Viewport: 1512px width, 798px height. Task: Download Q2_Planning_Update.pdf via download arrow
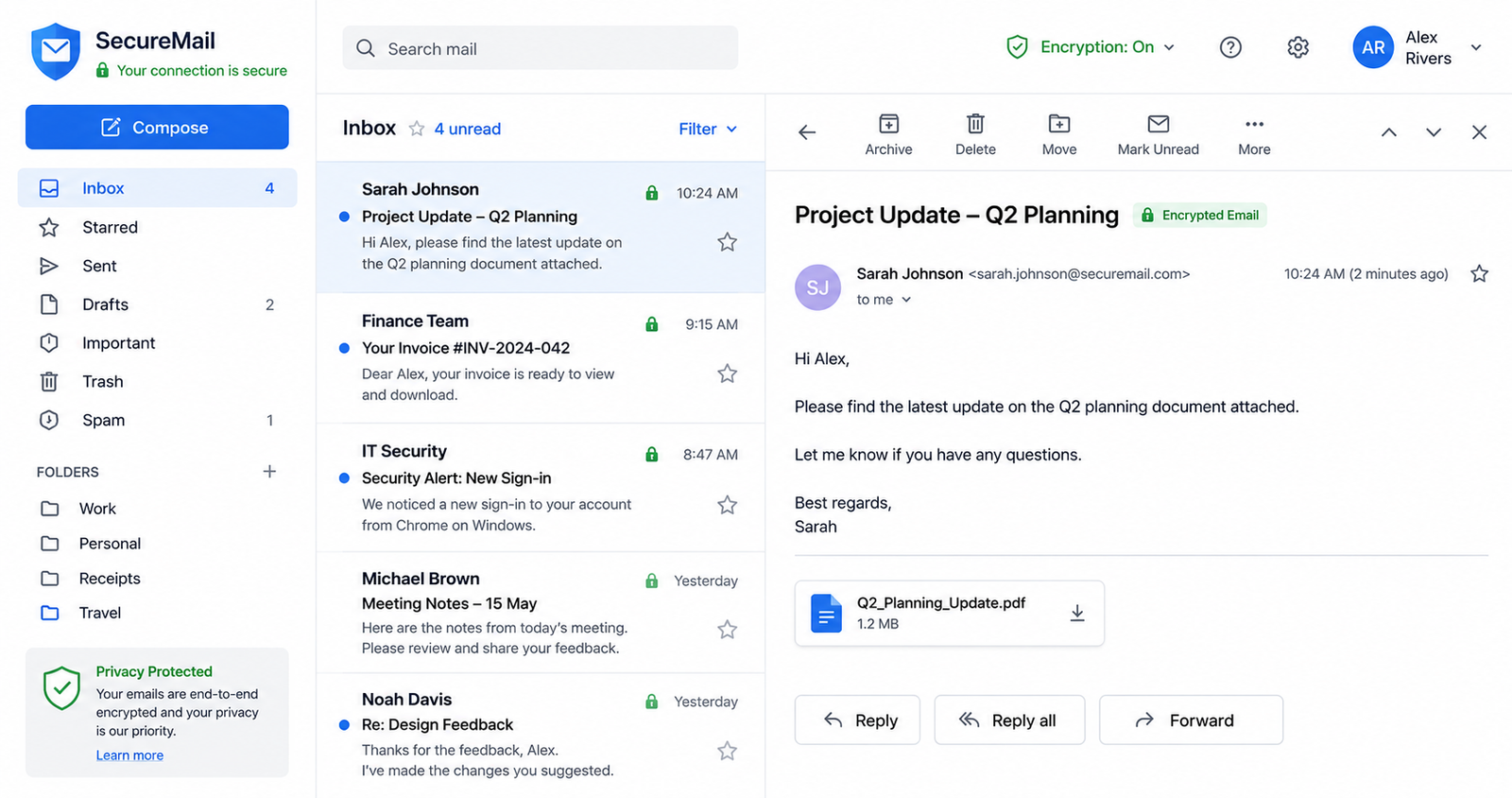click(x=1076, y=614)
